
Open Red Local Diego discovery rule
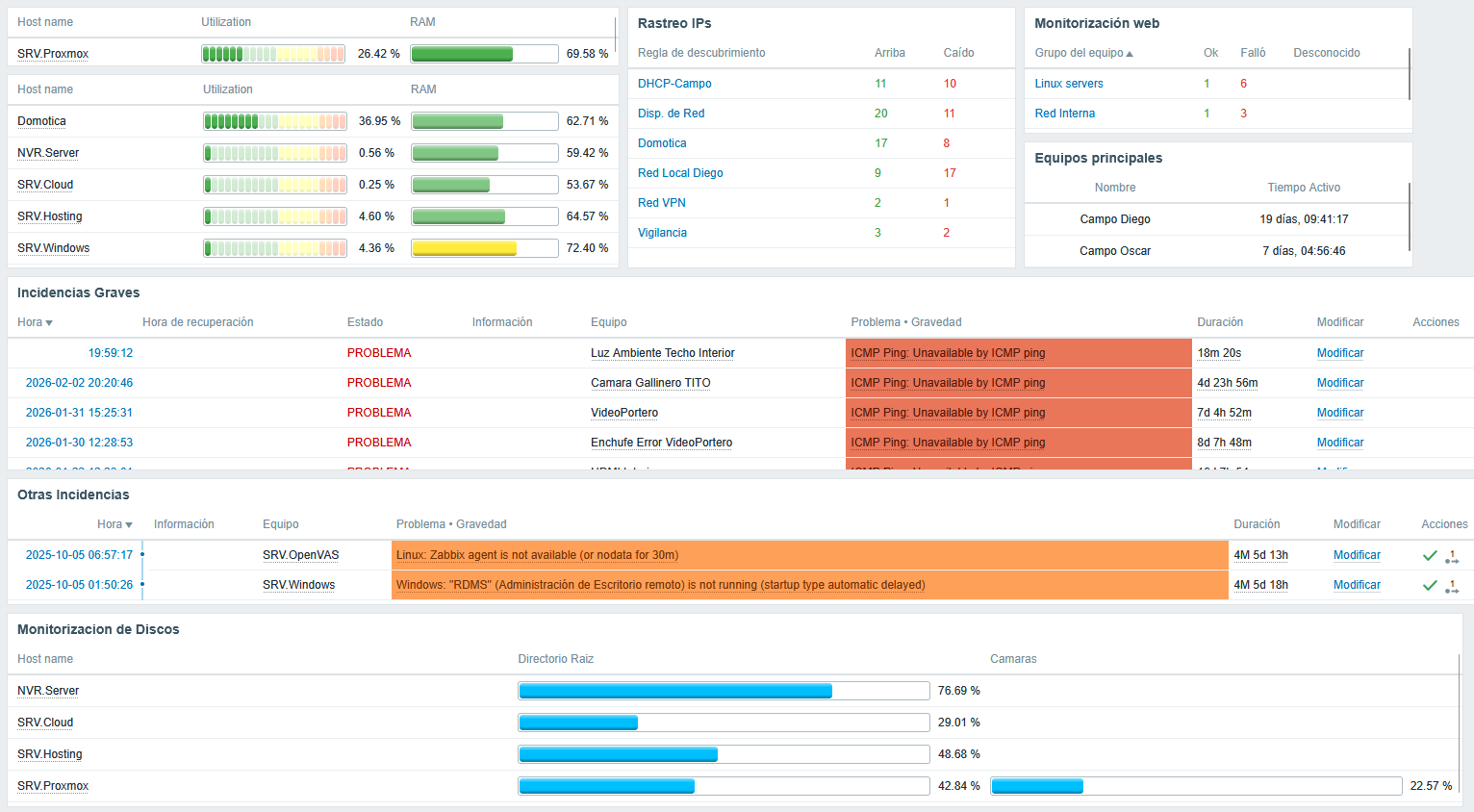tap(680, 173)
